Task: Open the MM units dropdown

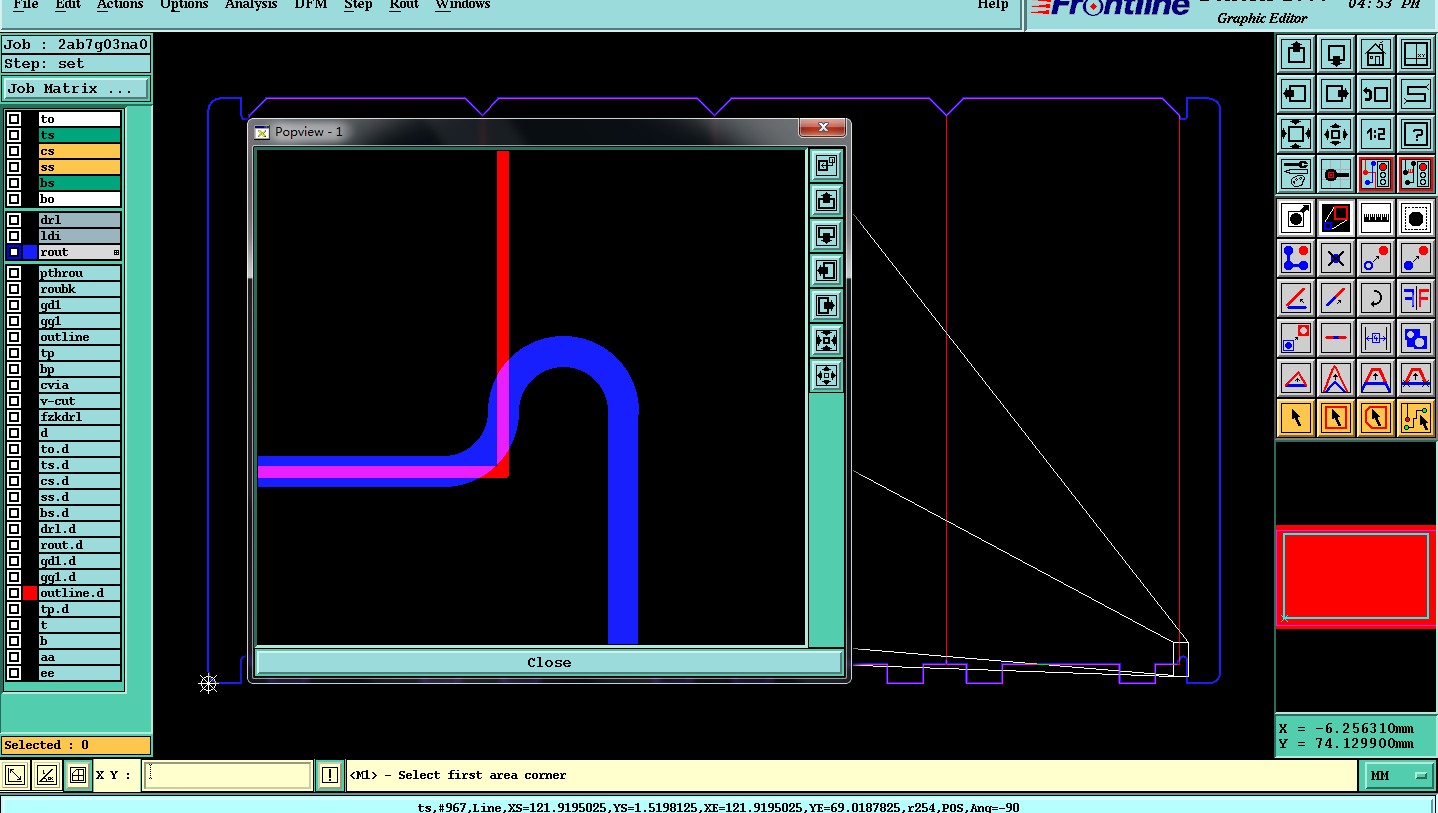Action: tap(1399, 775)
